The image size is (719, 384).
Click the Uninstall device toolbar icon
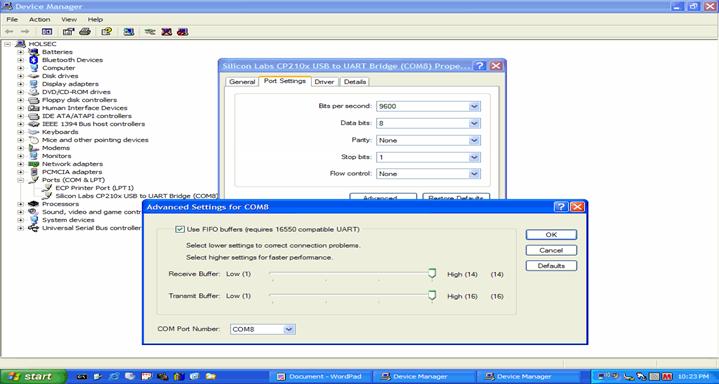point(183,32)
